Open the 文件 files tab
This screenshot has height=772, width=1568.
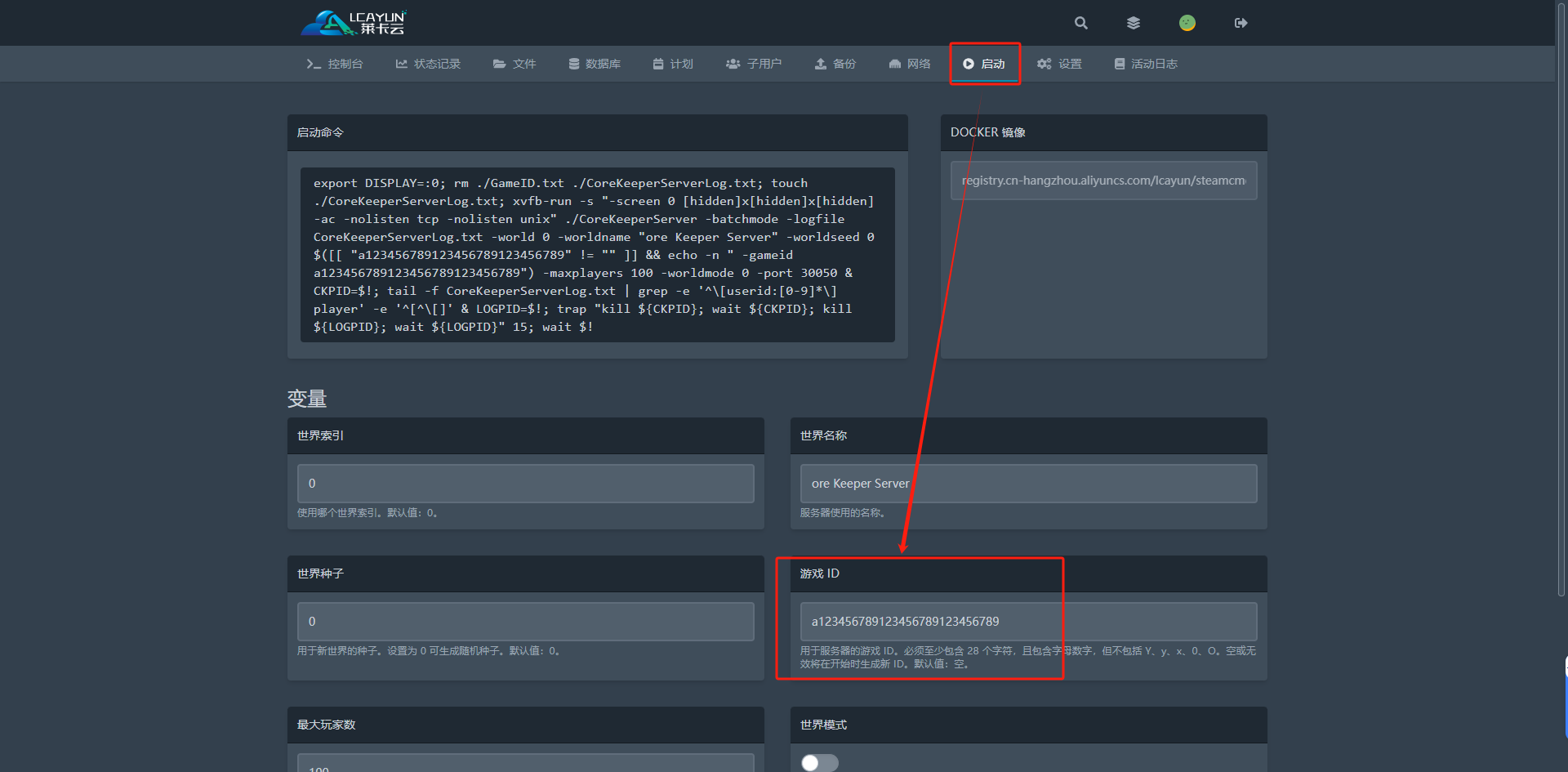click(514, 64)
